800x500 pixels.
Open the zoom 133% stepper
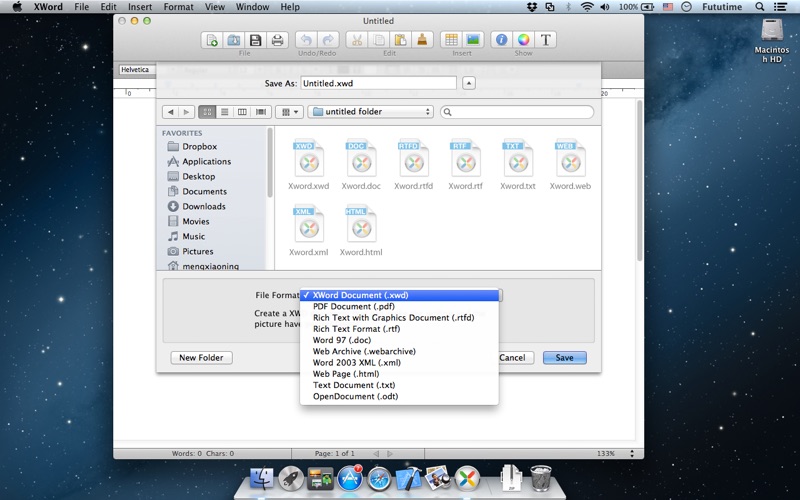[x=632, y=453]
